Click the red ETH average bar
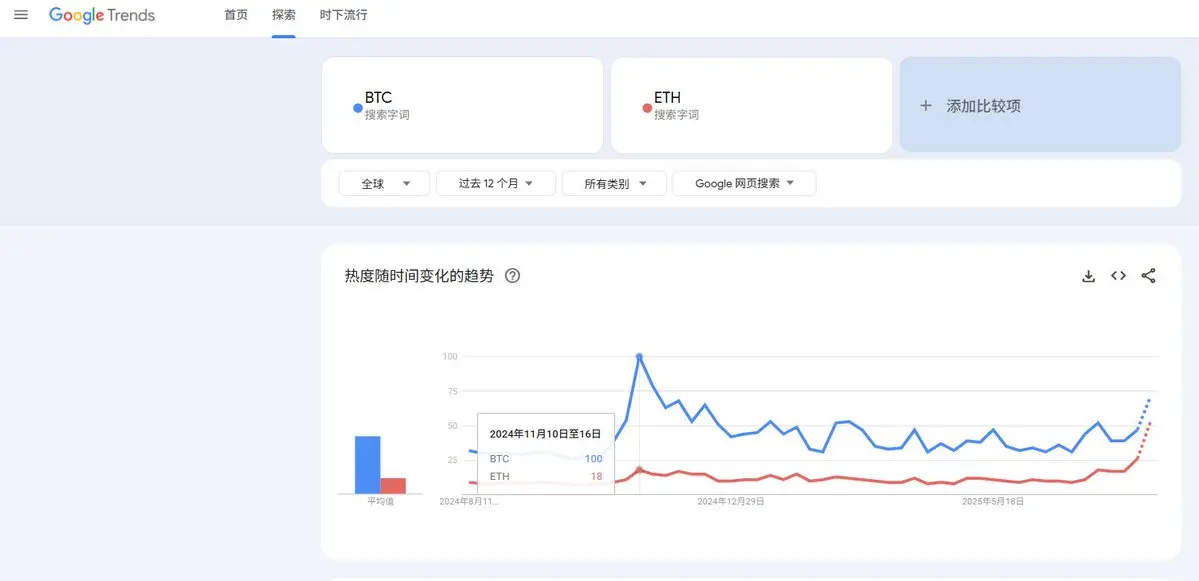The height and width of the screenshot is (581, 1199). [393, 486]
